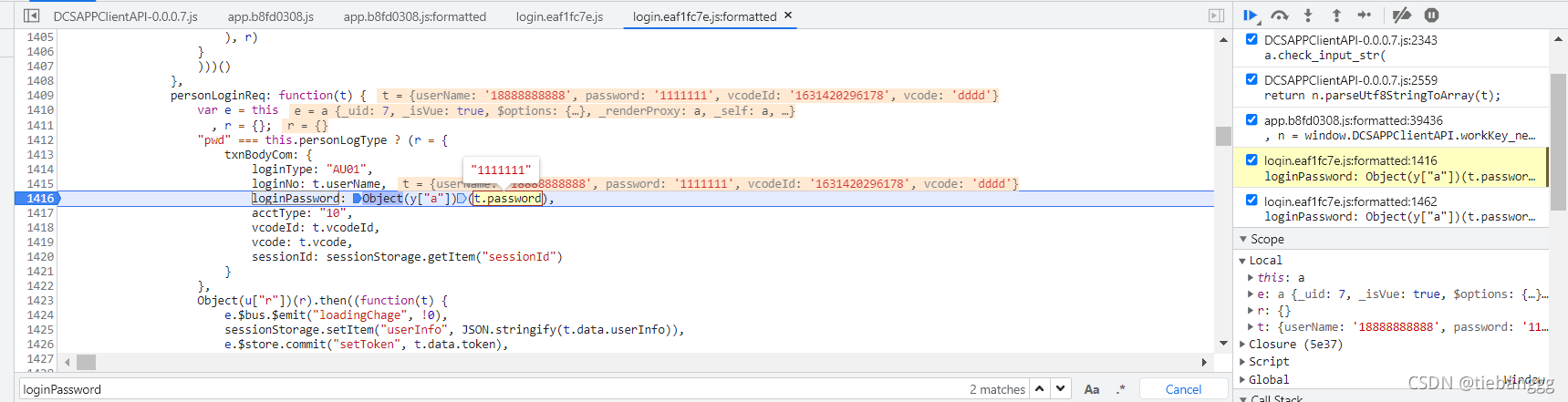
Task: Click editor vertical scrollbar up arrow
Action: [1223, 39]
